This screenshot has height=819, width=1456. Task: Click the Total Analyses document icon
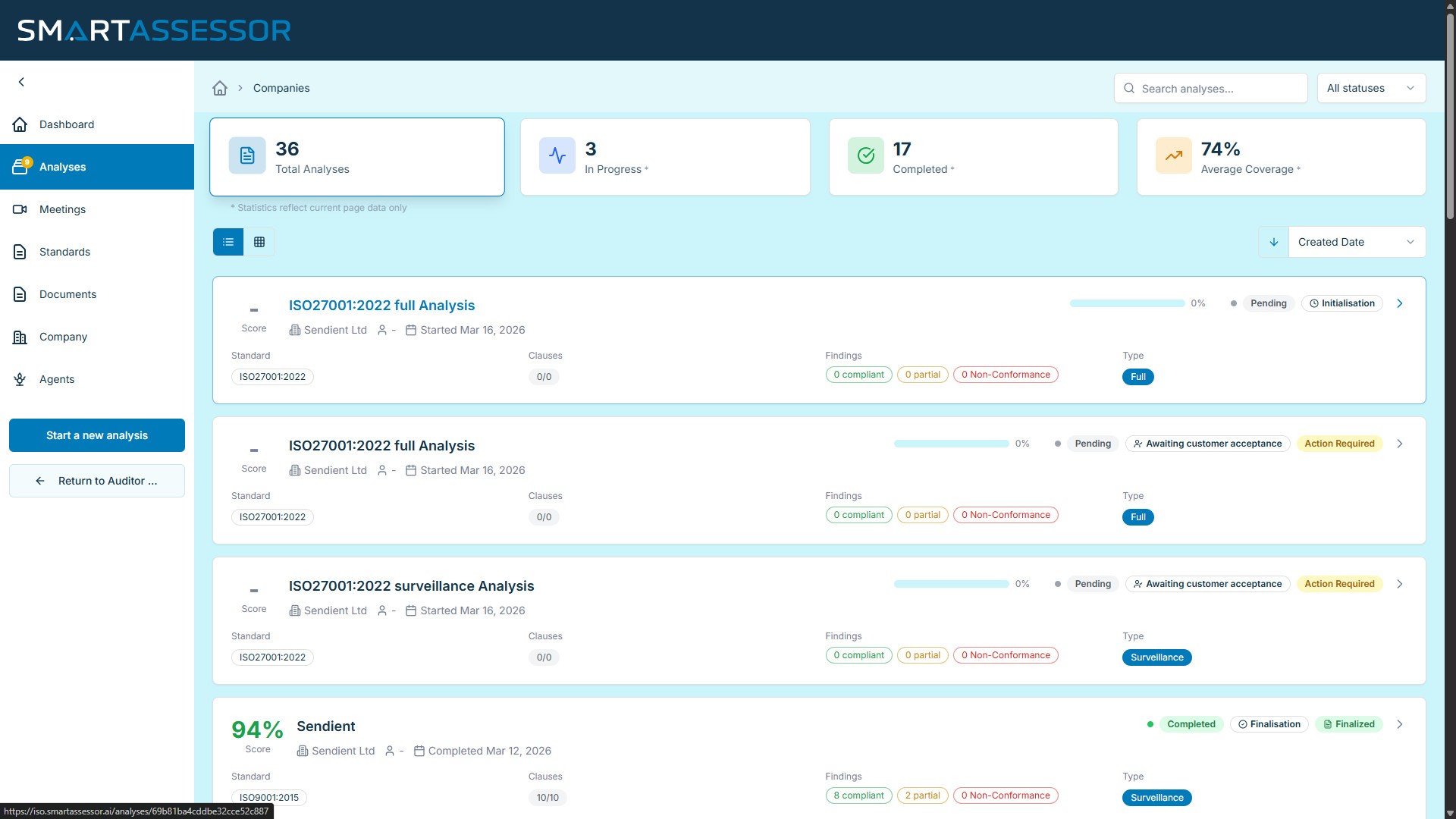click(x=247, y=156)
